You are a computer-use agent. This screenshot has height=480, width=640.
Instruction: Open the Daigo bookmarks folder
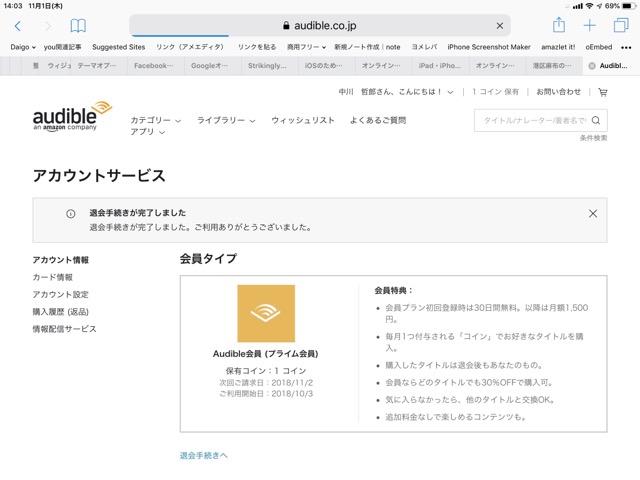coord(19,47)
